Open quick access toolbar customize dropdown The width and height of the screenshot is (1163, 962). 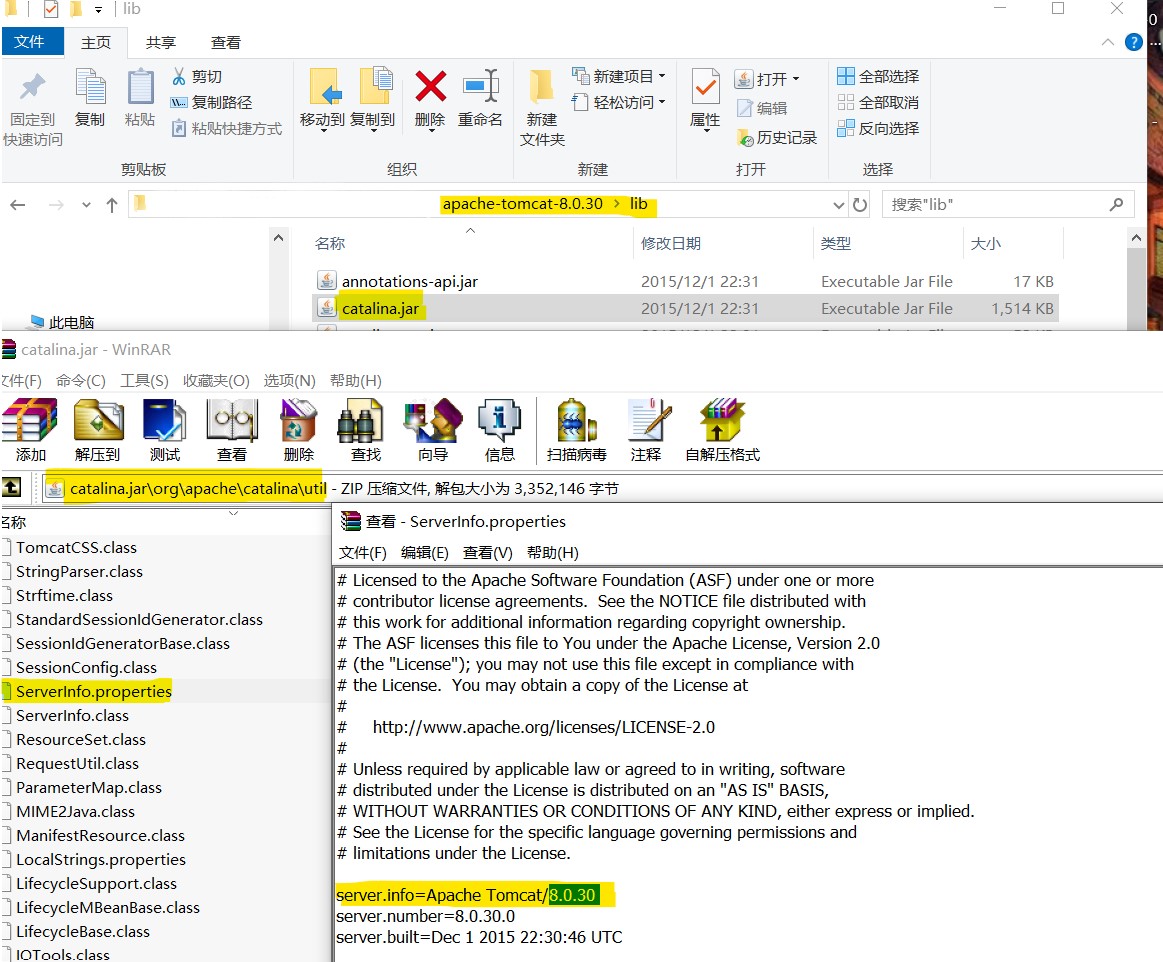point(99,10)
